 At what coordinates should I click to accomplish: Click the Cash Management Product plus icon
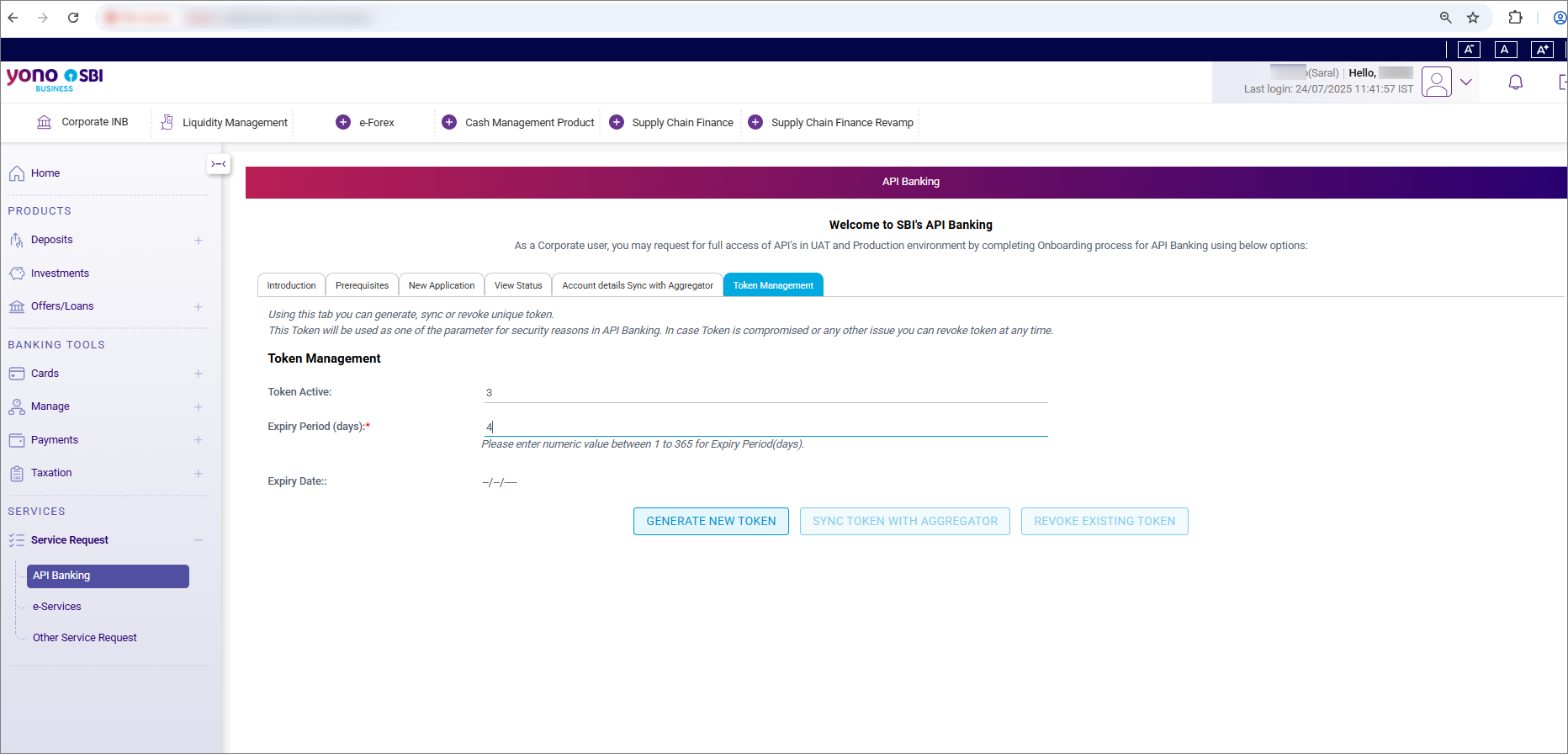(449, 122)
